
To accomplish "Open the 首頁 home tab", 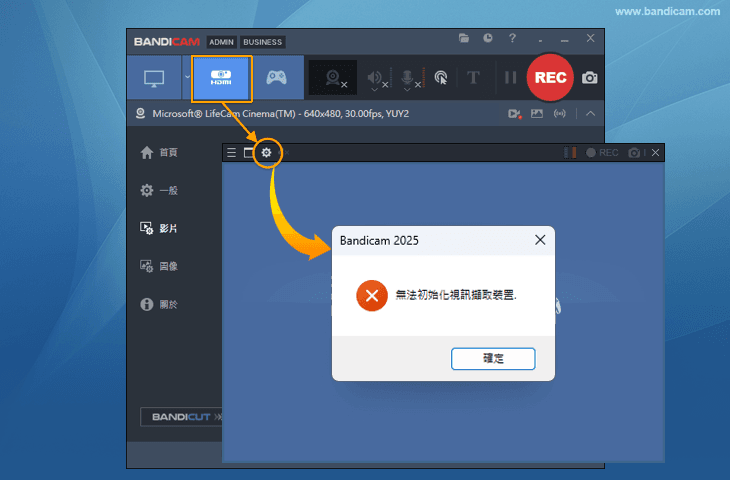I will coord(159,153).
